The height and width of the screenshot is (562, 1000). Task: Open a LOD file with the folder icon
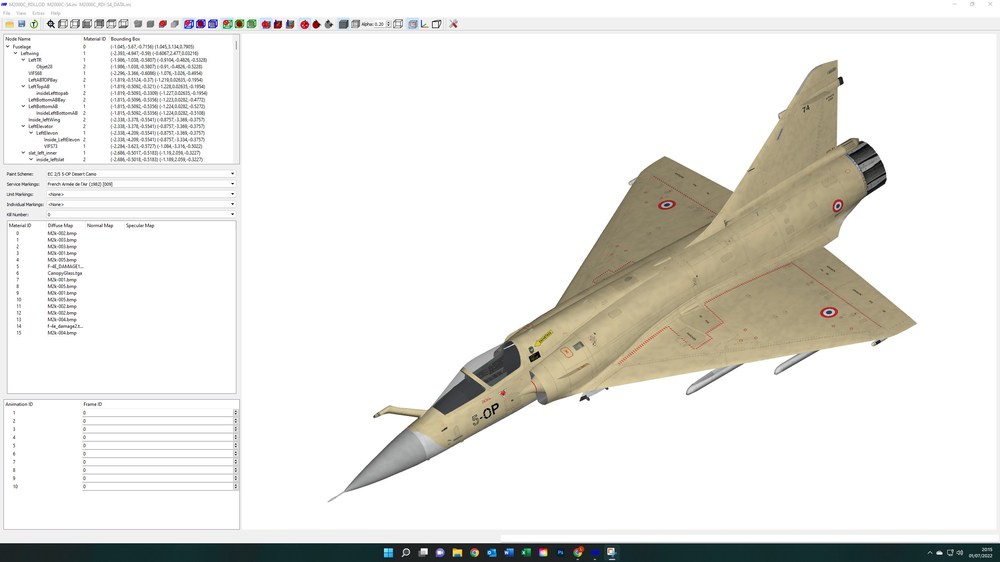[10, 24]
